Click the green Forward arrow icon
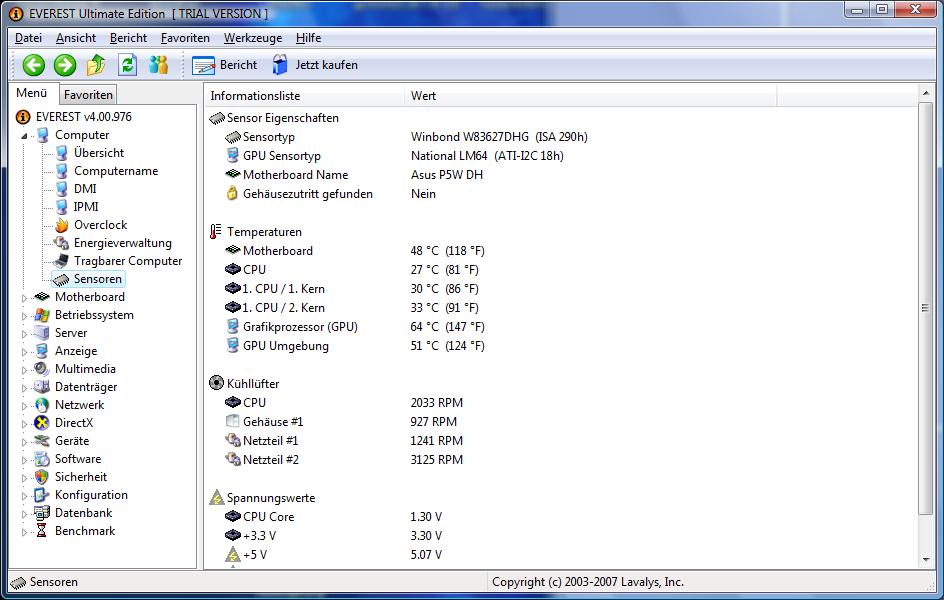Screen dimensions: 944x600 click(x=65, y=65)
